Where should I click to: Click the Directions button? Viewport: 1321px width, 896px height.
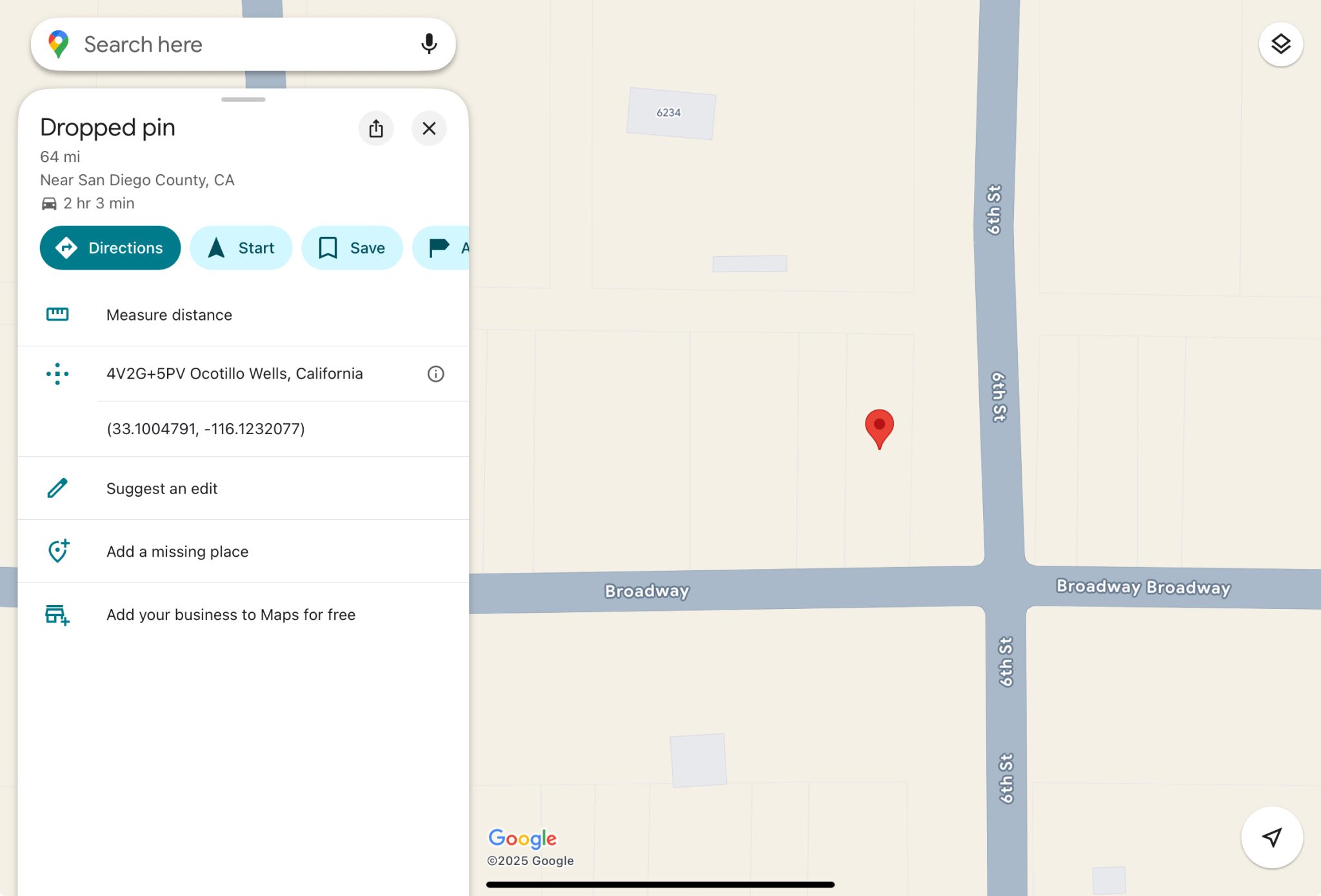click(x=110, y=248)
